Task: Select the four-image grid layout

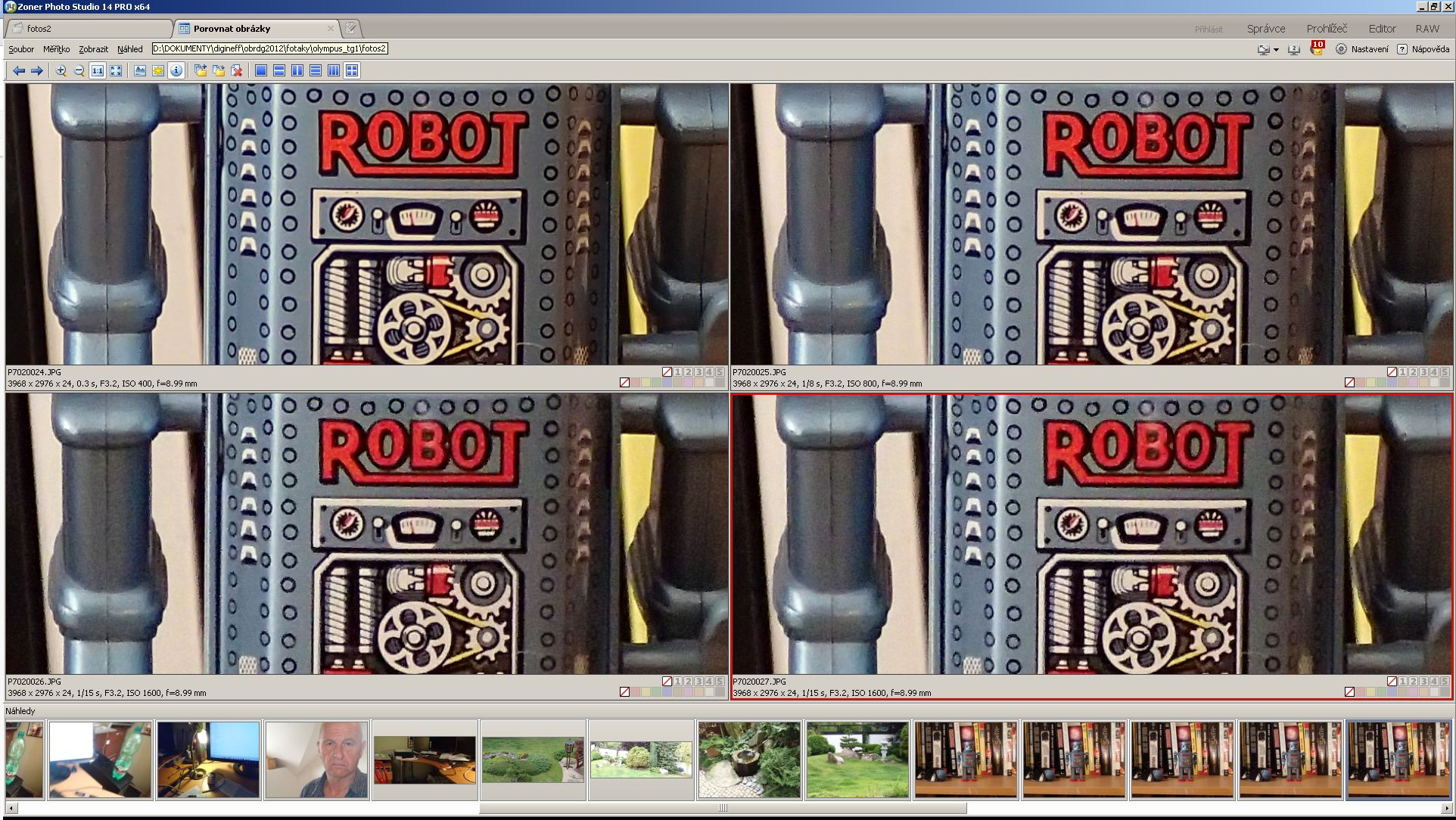Action: [352, 70]
